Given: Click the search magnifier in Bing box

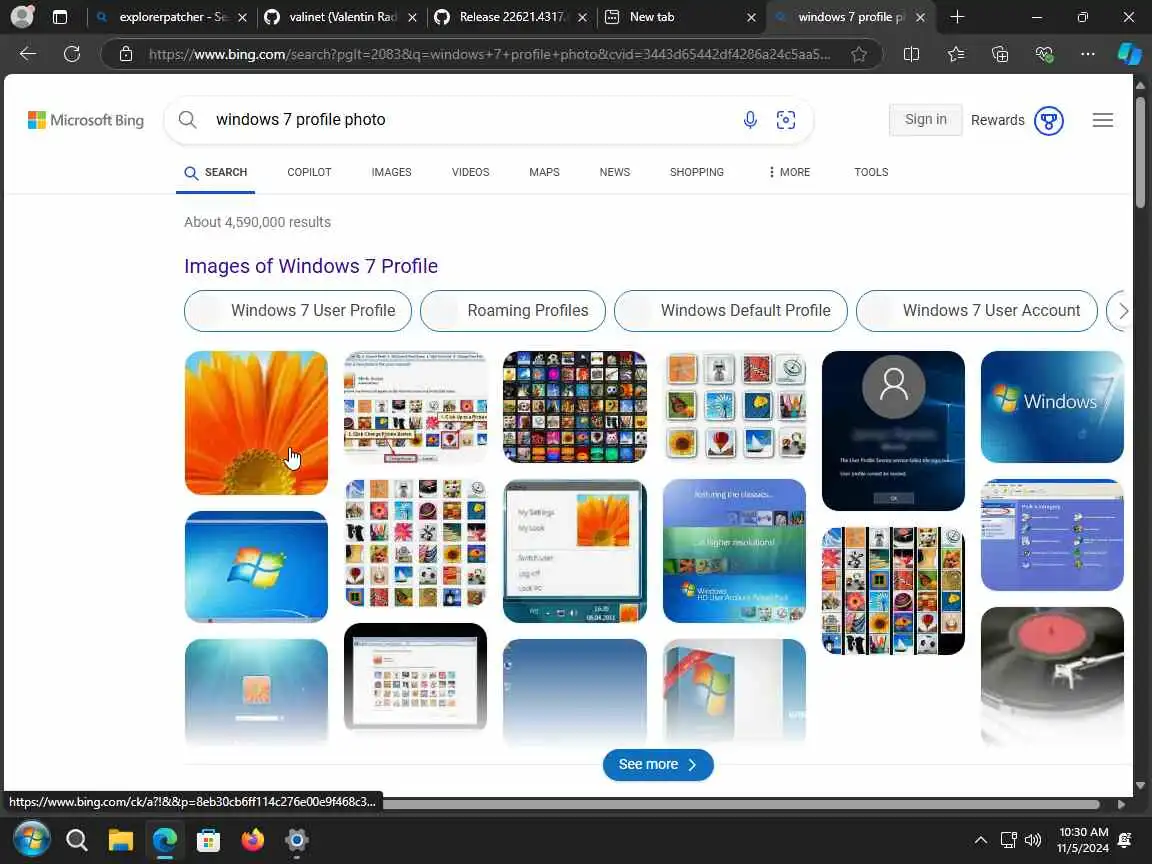Looking at the screenshot, I should 187,119.
